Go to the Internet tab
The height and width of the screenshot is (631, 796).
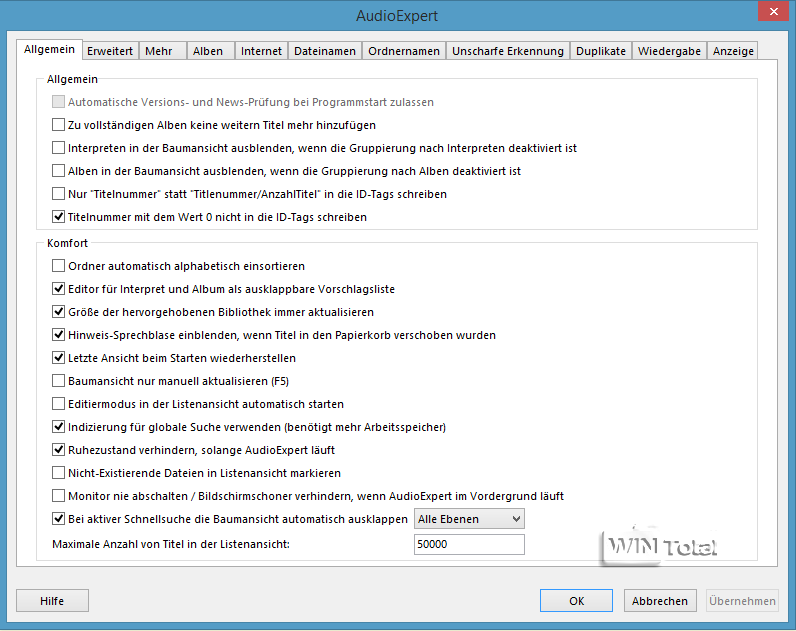(261, 51)
